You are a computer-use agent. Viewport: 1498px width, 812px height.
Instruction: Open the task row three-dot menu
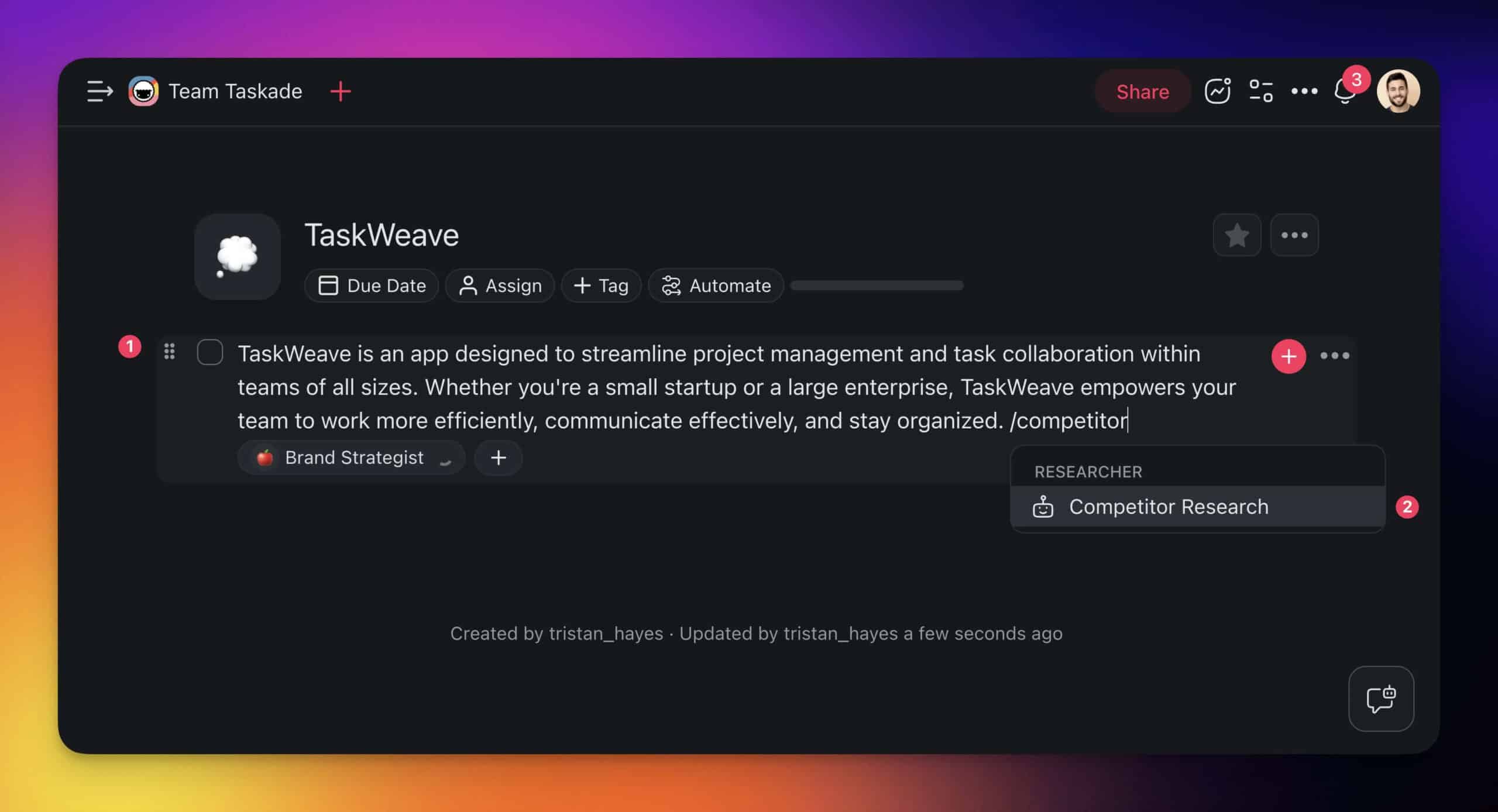[1335, 356]
